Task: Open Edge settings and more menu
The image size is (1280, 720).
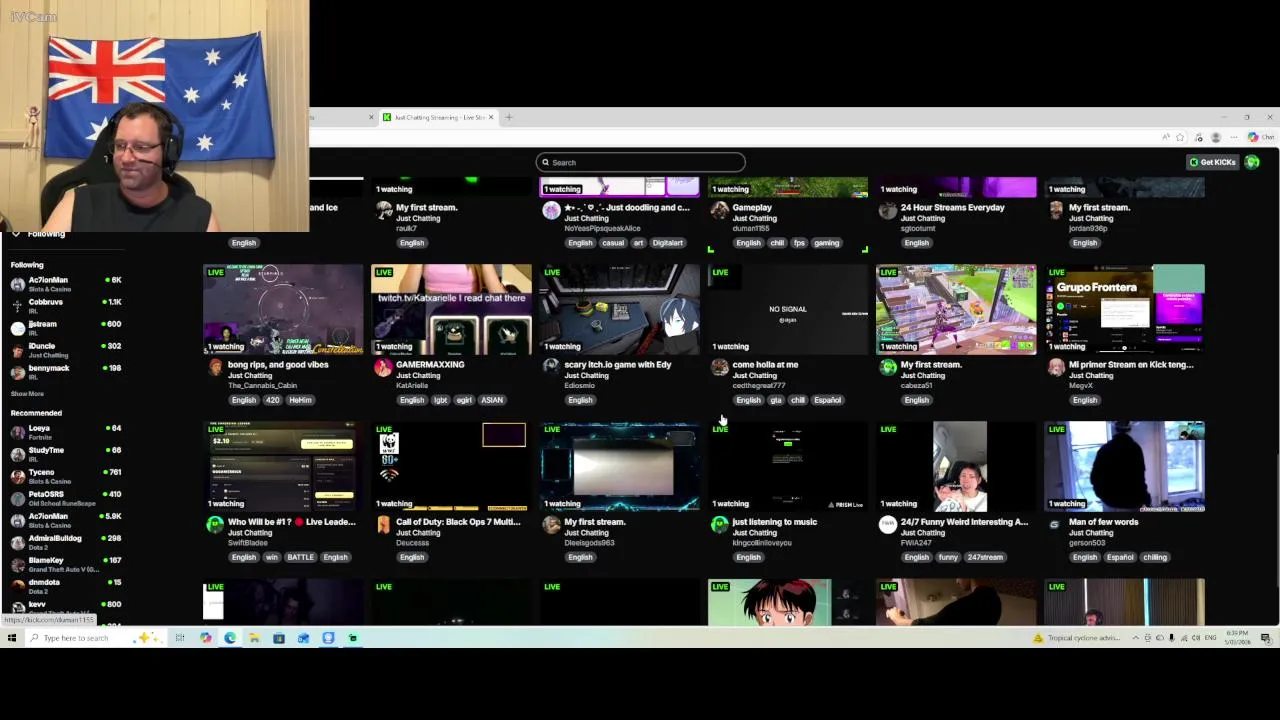Action: pos(1233,137)
